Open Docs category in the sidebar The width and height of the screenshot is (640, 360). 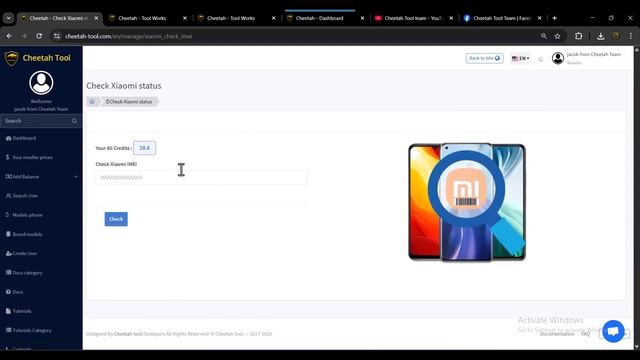pos(24,273)
